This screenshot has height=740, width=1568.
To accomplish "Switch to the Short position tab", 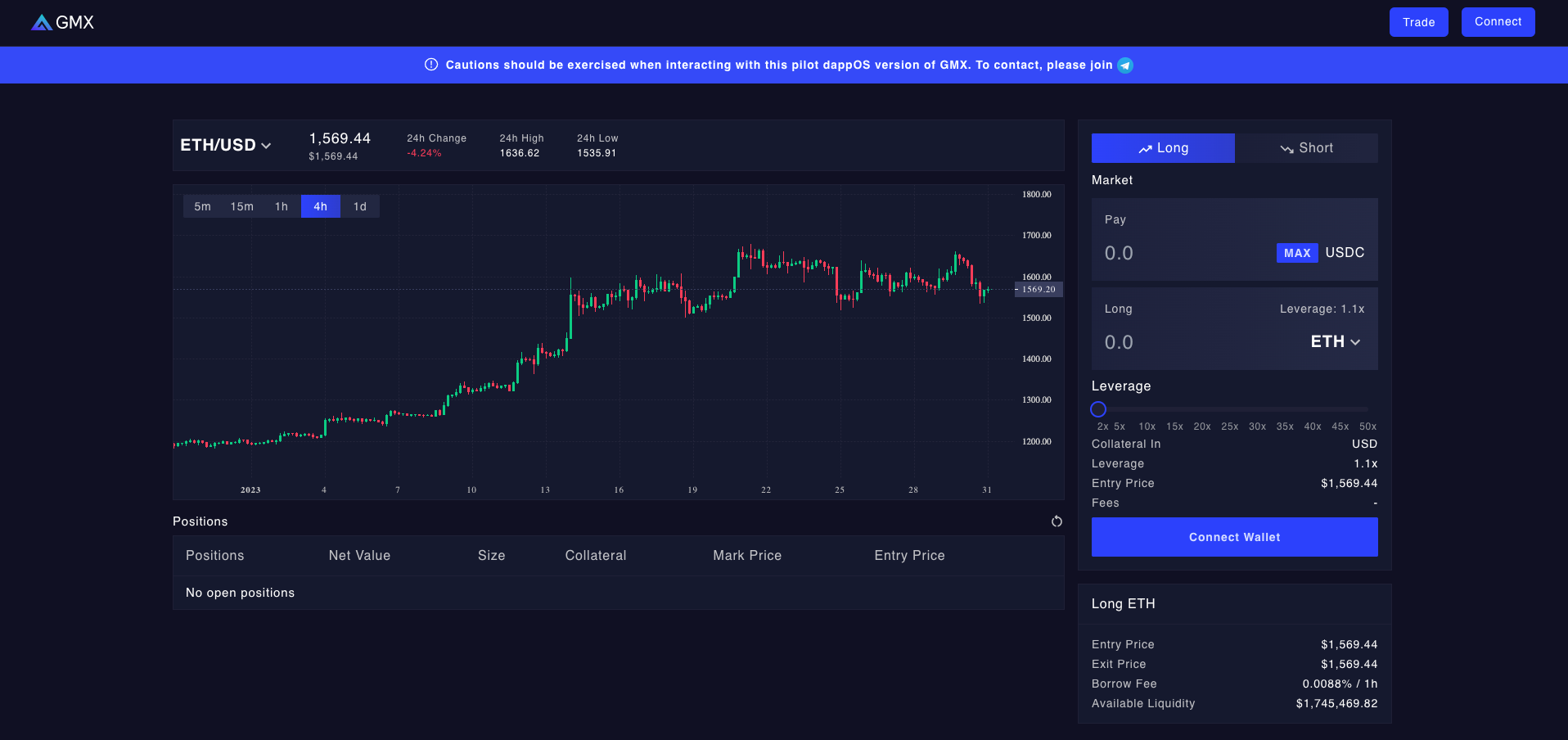I will 1306,148.
